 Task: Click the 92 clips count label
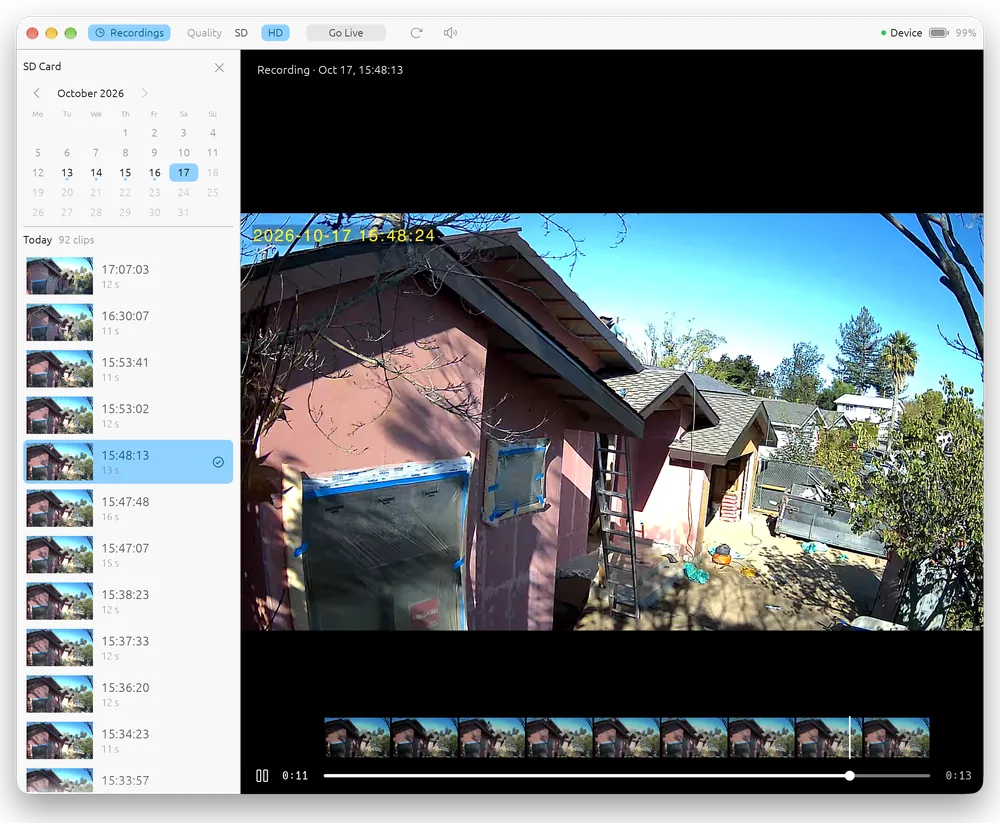coord(77,240)
